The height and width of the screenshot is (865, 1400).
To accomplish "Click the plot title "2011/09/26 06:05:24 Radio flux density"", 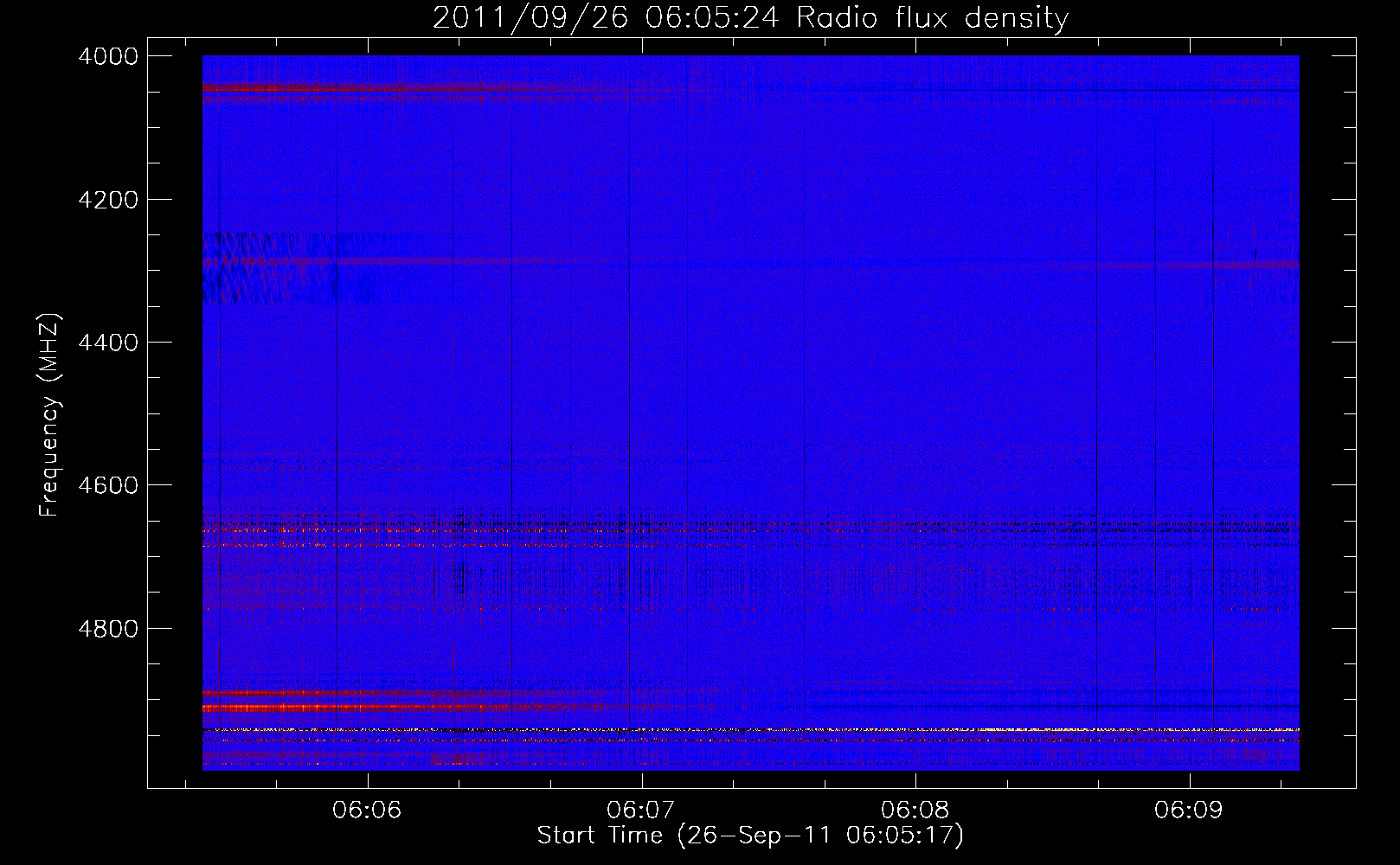I will click(x=750, y=18).
